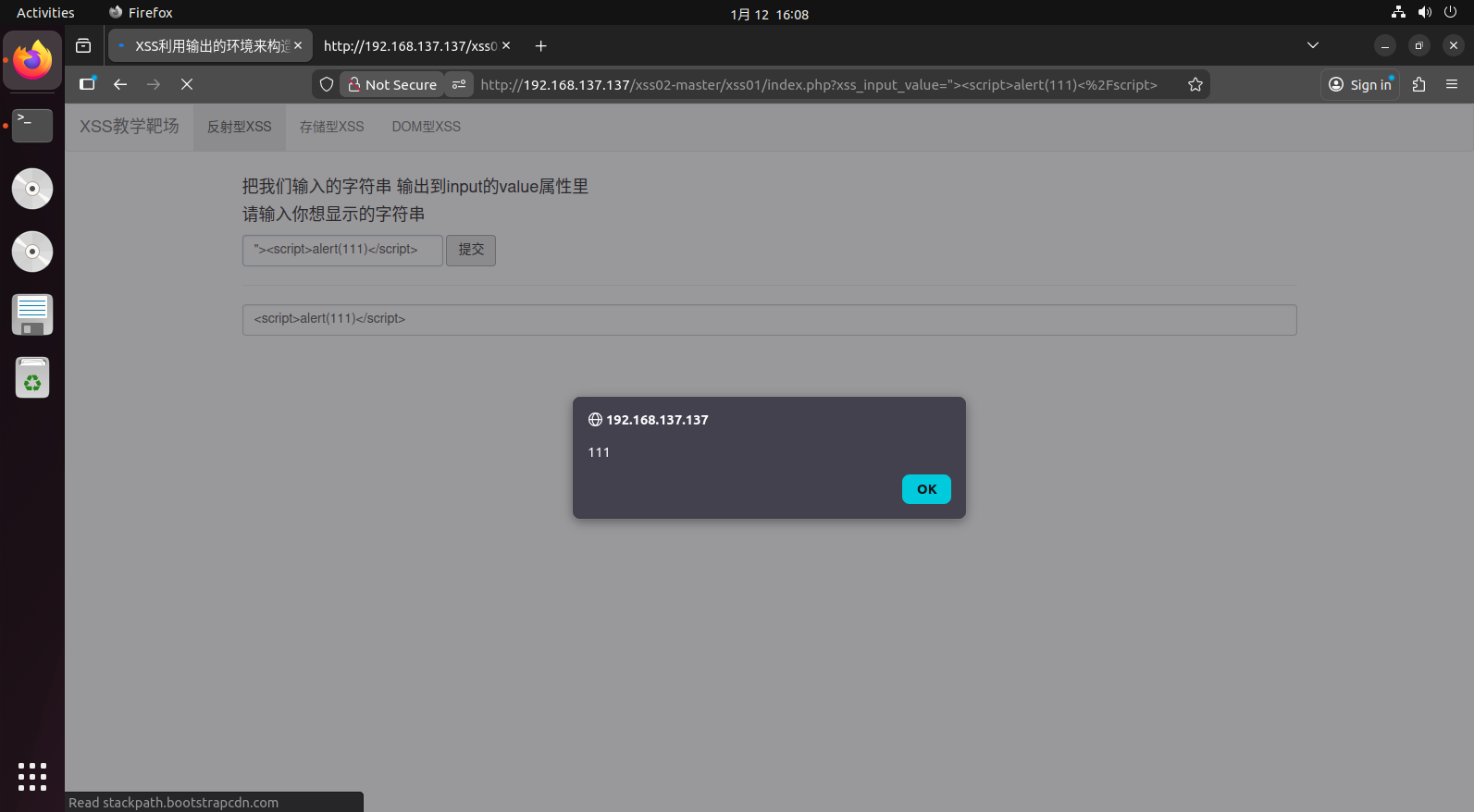This screenshot has width=1474, height=812.
Task: Close the Firefox window
Action: pyautogui.click(x=1454, y=45)
